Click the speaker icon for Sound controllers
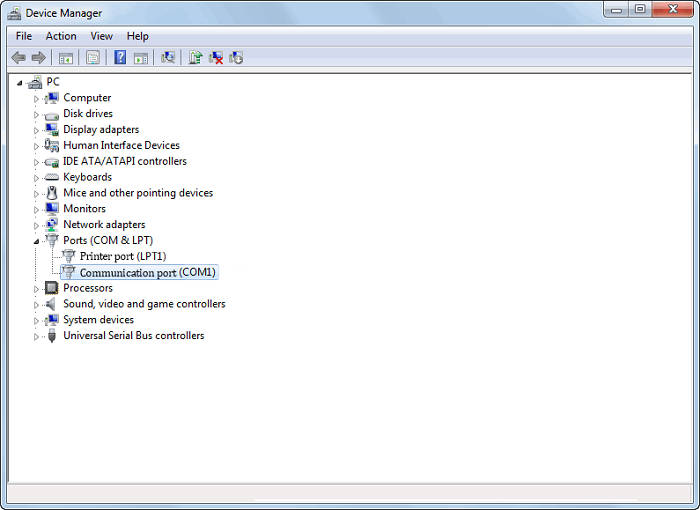The height and width of the screenshot is (510, 700). [52, 304]
